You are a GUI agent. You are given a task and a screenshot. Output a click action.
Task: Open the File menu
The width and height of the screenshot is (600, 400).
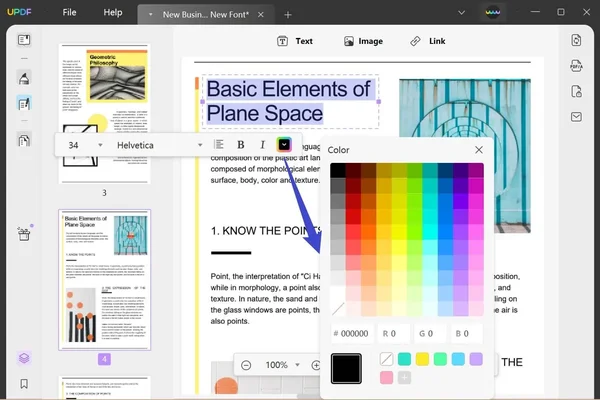coord(69,12)
